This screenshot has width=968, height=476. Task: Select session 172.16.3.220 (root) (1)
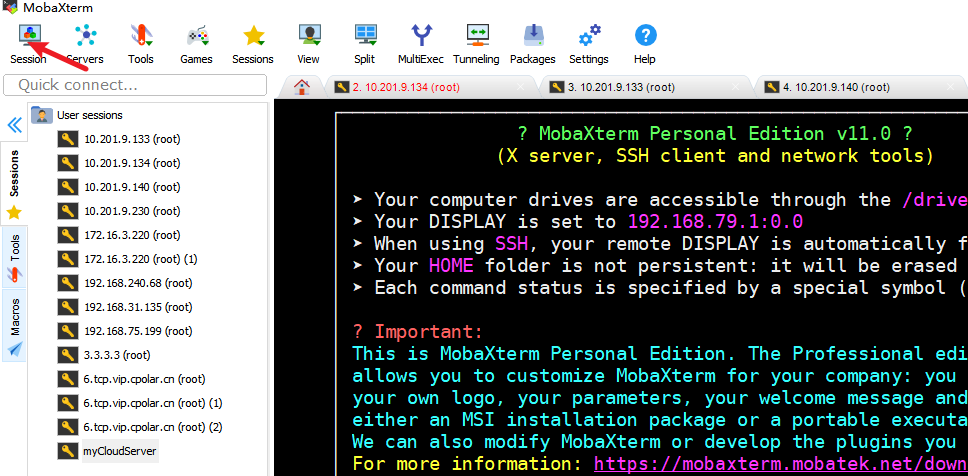pos(141,259)
